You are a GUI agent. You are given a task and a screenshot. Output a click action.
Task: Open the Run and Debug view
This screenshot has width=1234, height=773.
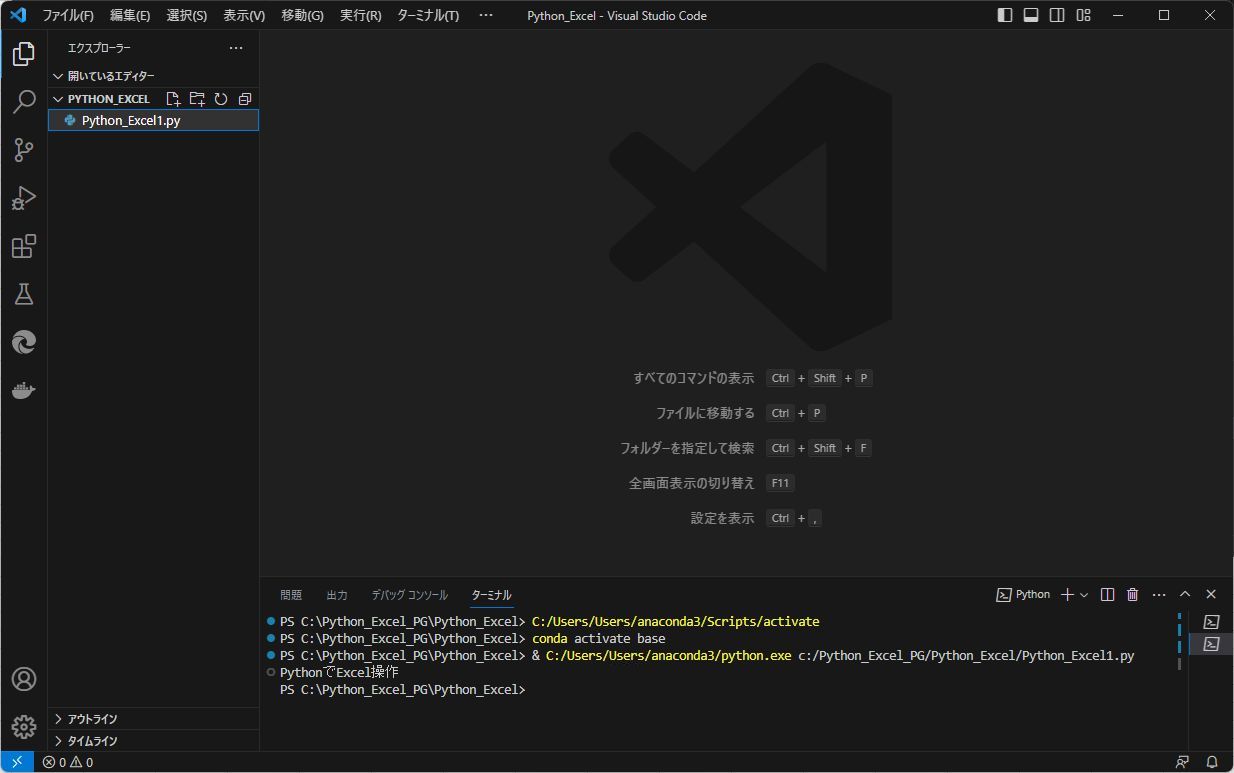[24, 198]
